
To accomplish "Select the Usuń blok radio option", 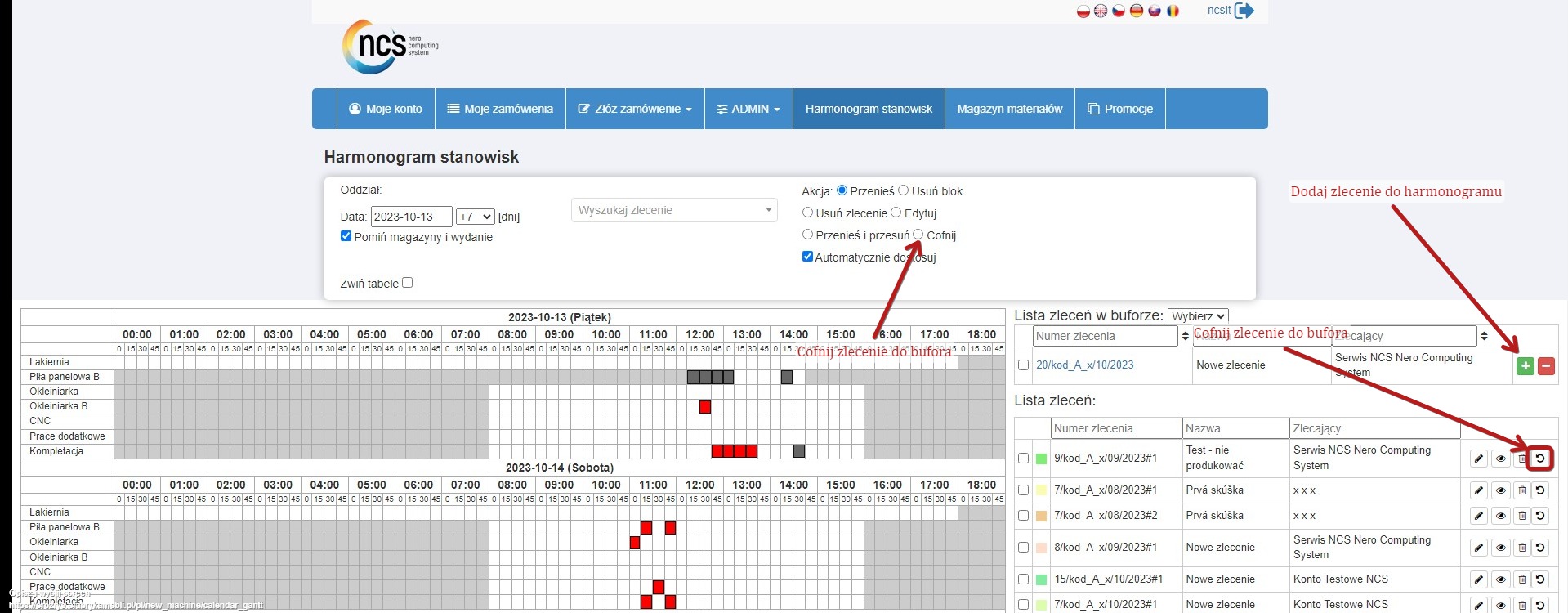I will pyautogui.click(x=904, y=190).
